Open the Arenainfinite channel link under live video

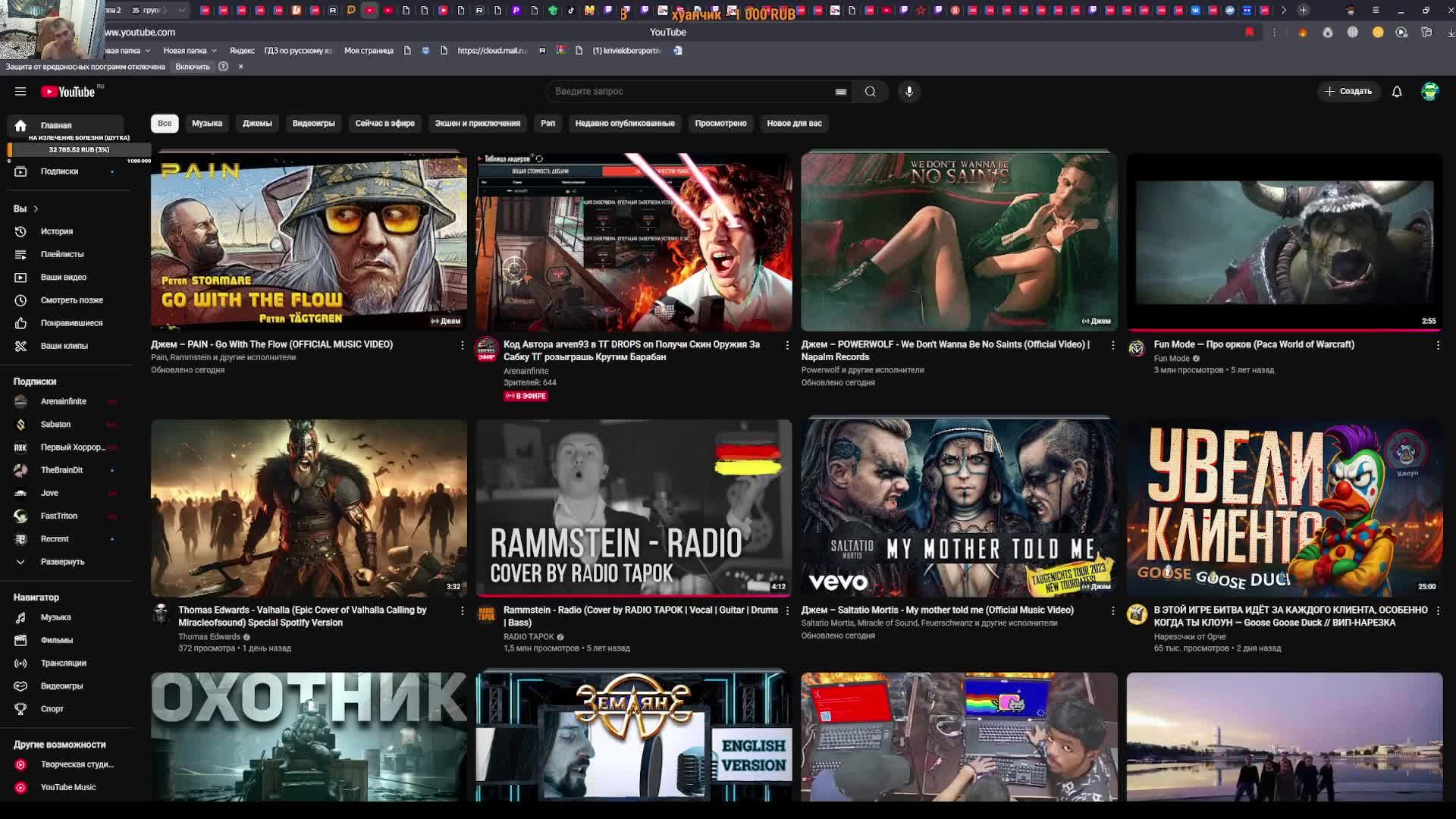tap(526, 371)
